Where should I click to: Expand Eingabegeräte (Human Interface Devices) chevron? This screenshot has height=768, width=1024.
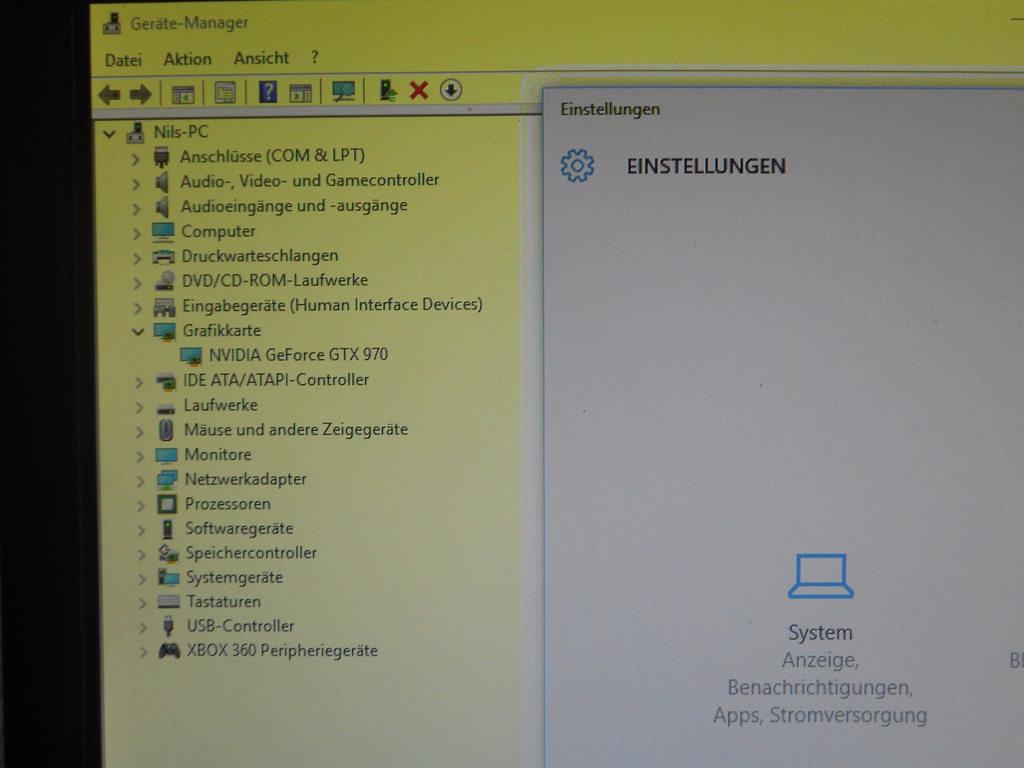[137, 308]
